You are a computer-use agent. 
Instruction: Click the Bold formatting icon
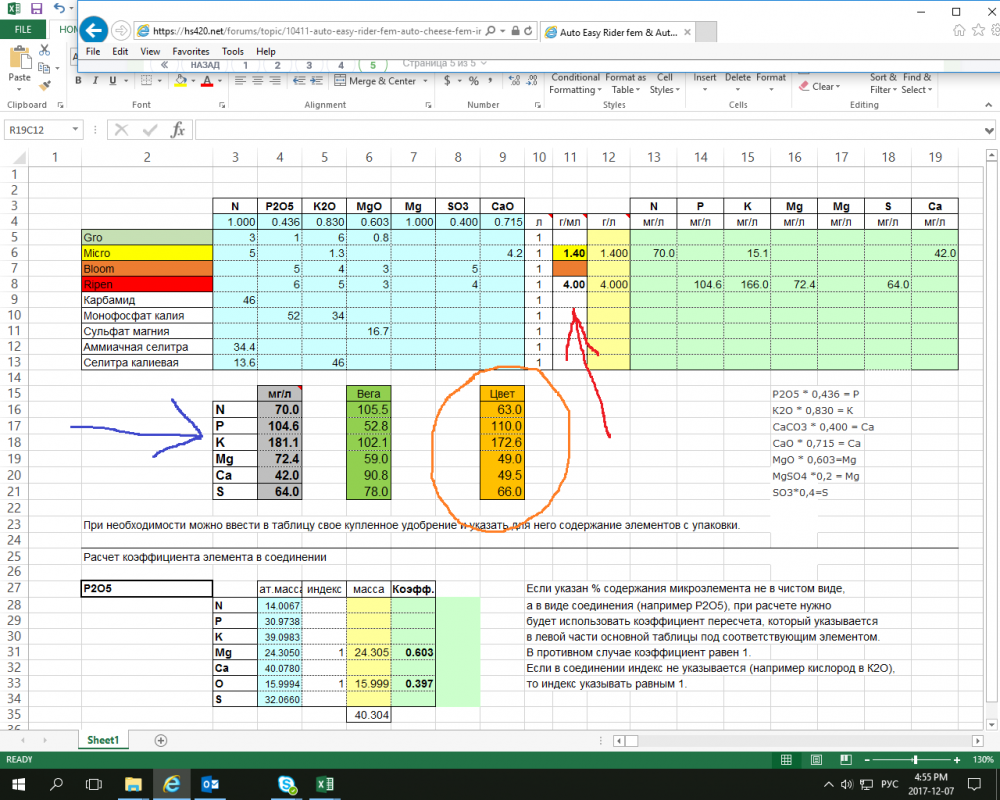[x=78, y=80]
